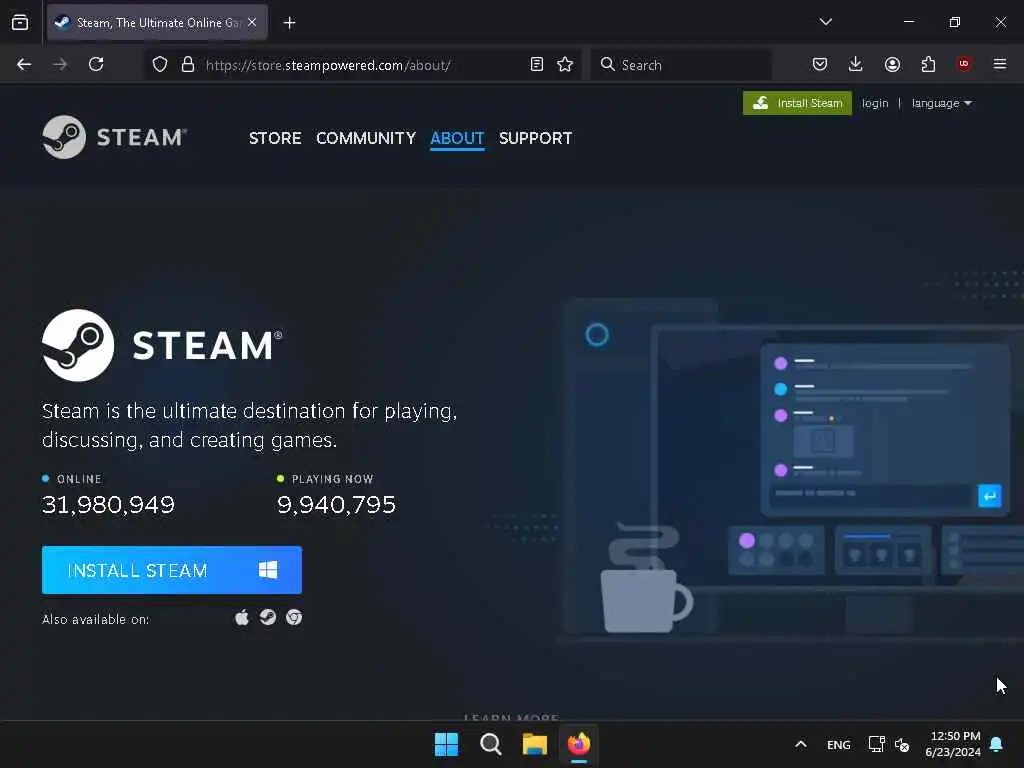Open File Explorer from taskbar

tap(535, 744)
